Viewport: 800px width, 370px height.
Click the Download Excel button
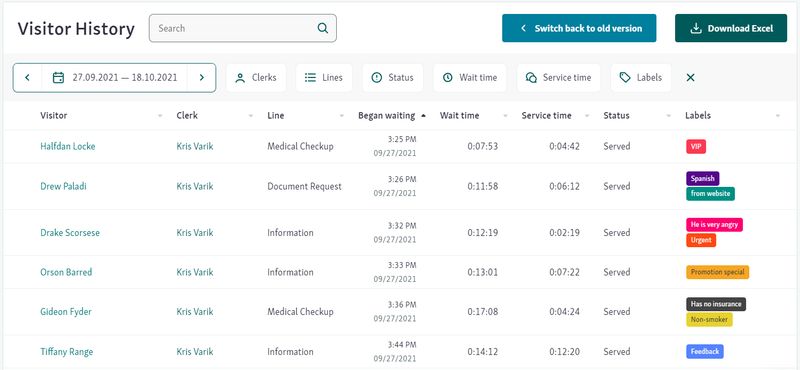(x=731, y=28)
